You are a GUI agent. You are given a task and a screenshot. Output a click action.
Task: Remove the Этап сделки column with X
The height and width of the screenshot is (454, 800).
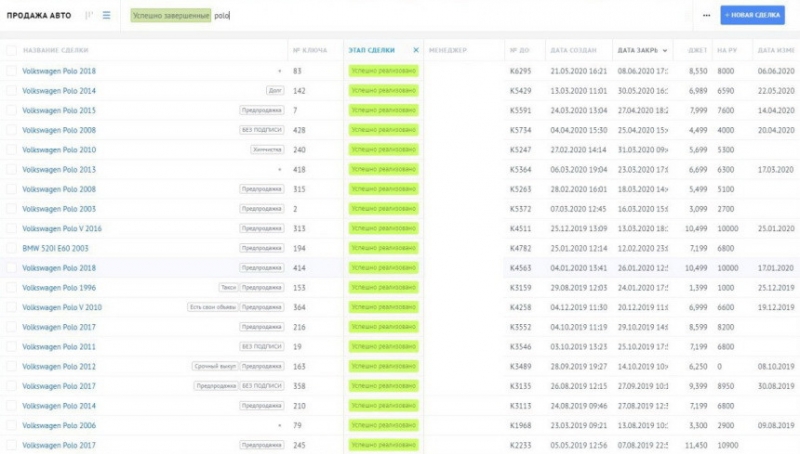[416, 50]
